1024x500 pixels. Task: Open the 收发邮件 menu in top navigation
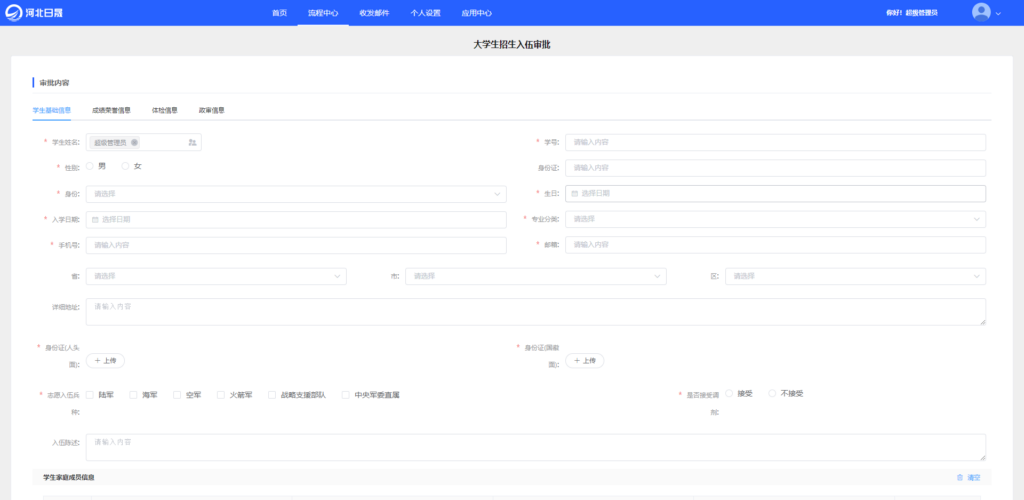[x=374, y=13]
